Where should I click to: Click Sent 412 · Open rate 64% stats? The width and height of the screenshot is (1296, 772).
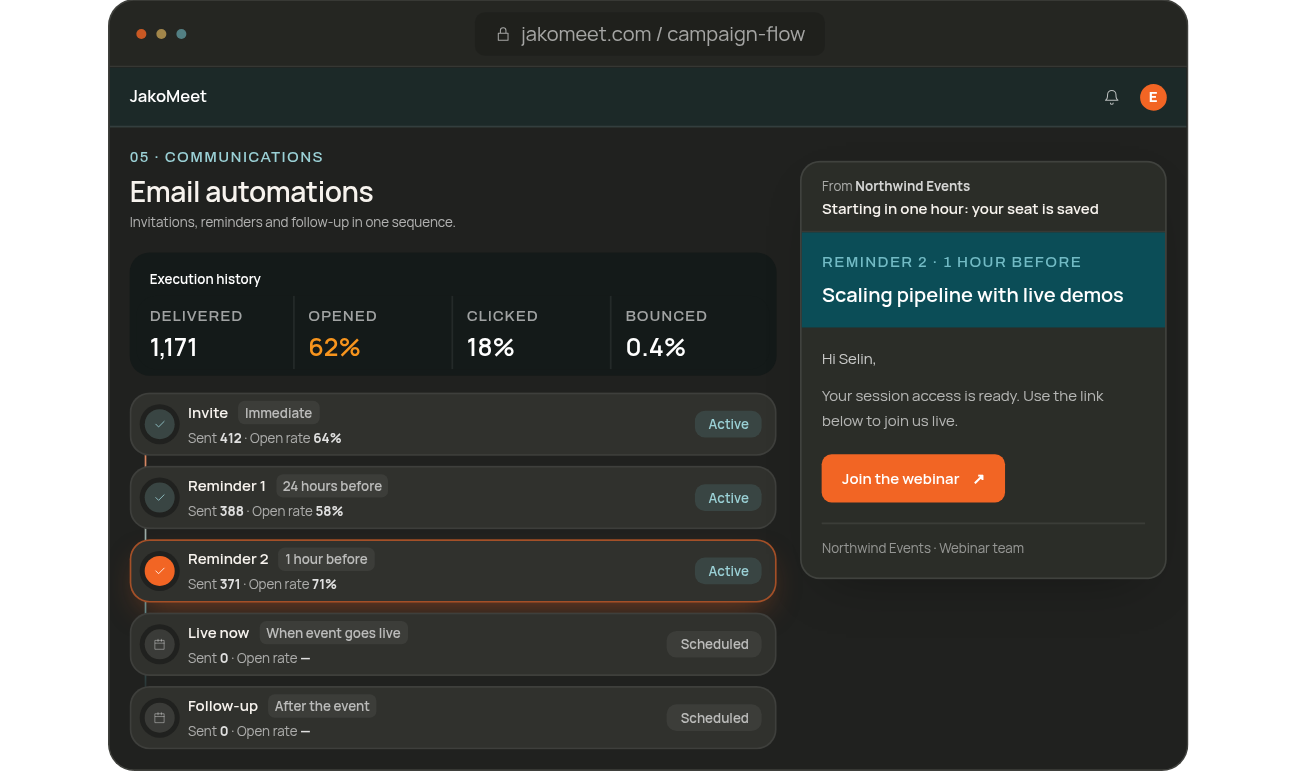[265, 438]
